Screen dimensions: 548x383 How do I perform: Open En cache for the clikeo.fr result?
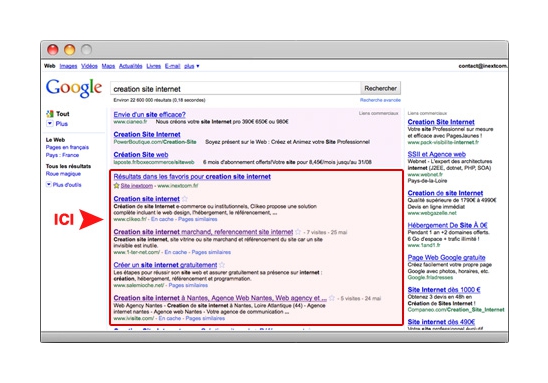(162, 219)
